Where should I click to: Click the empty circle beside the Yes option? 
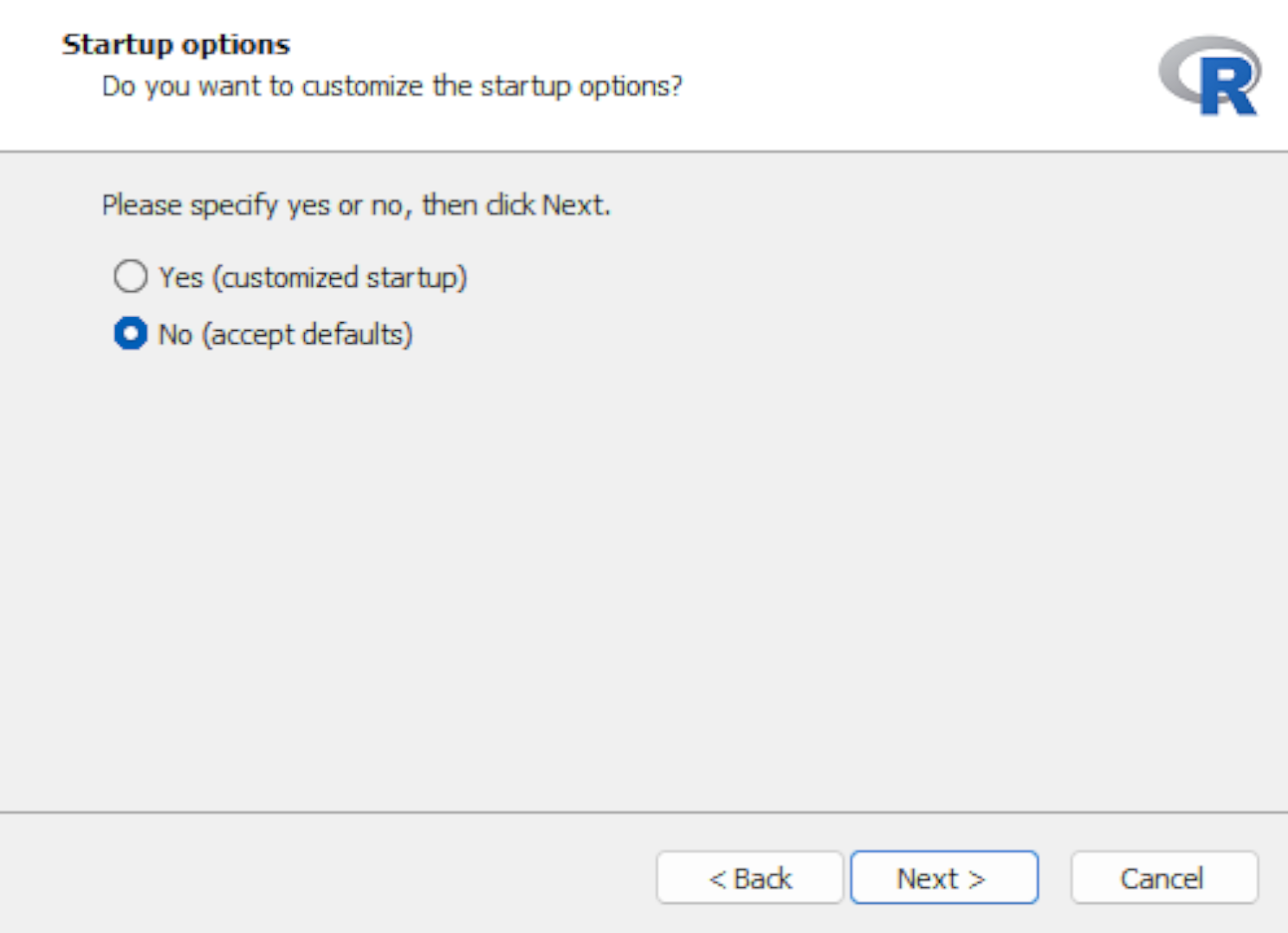click(x=131, y=277)
